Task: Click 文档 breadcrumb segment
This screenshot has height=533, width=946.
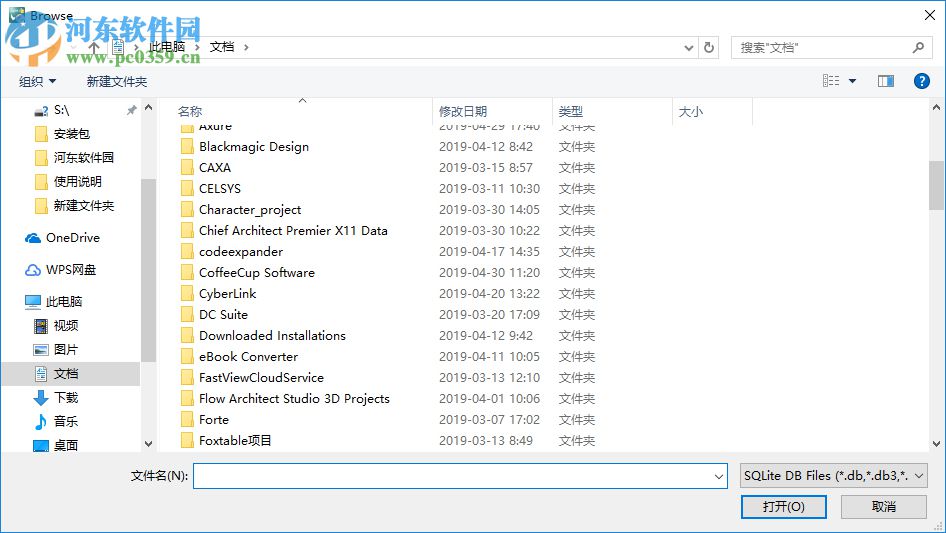Action: [221, 47]
